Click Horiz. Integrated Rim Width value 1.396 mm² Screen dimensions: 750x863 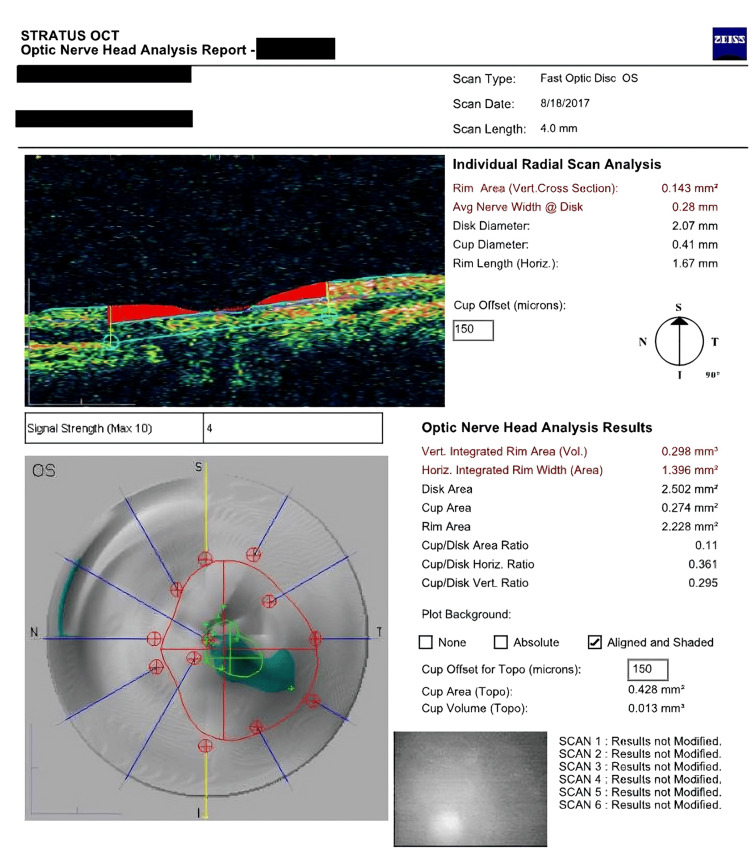point(689,470)
